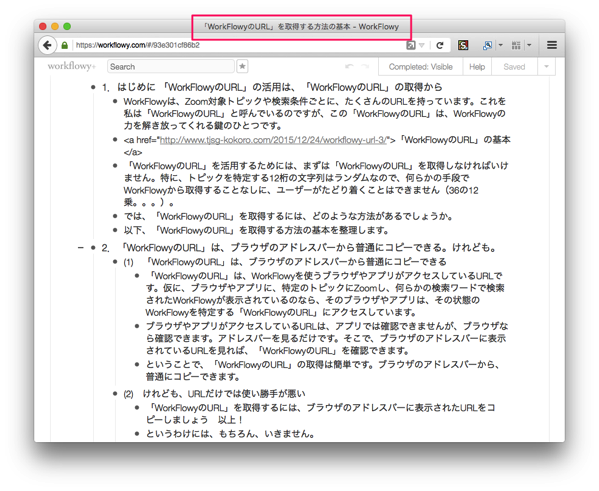
Task: Click bullet of '(1)' sub-heading
Action: coord(115,262)
